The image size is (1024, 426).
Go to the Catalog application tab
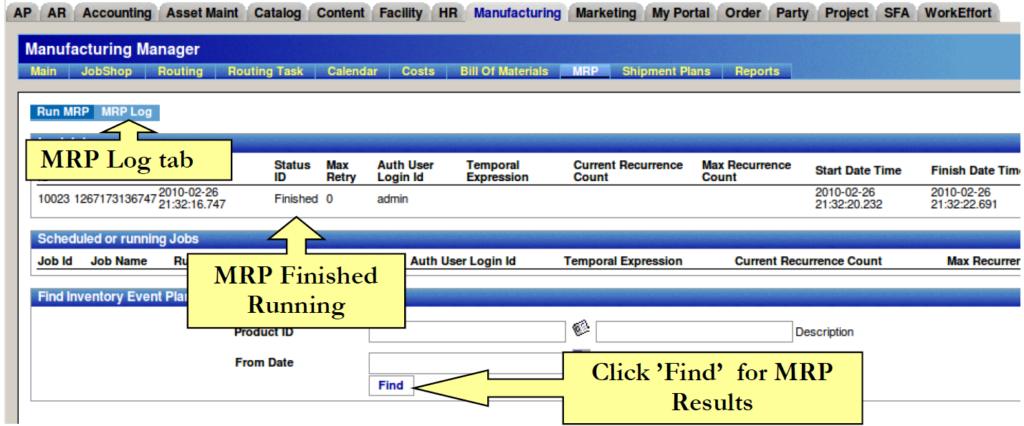pos(276,13)
